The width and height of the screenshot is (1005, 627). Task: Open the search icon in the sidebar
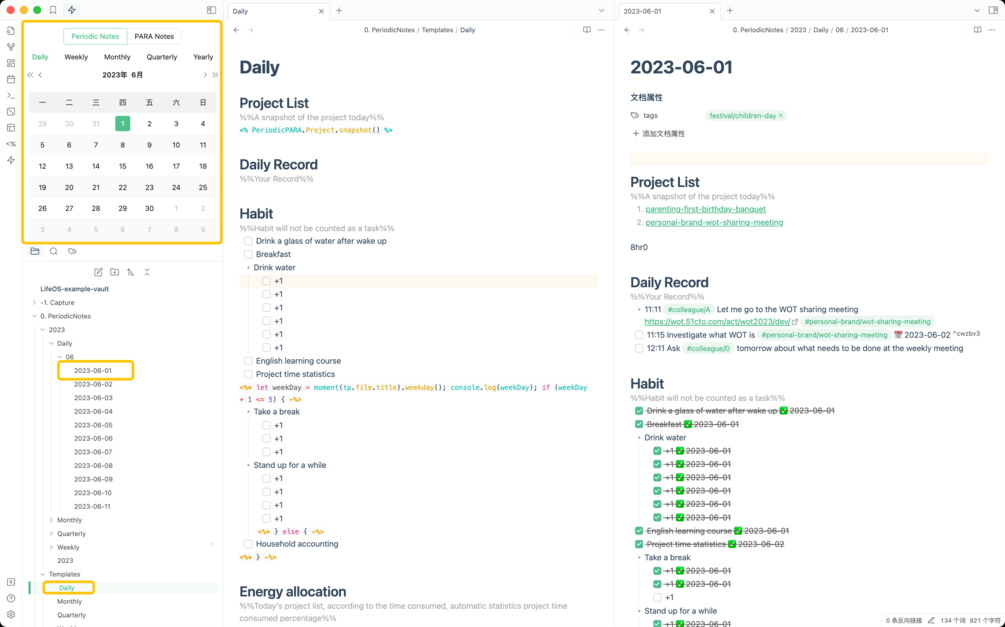[x=54, y=251]
